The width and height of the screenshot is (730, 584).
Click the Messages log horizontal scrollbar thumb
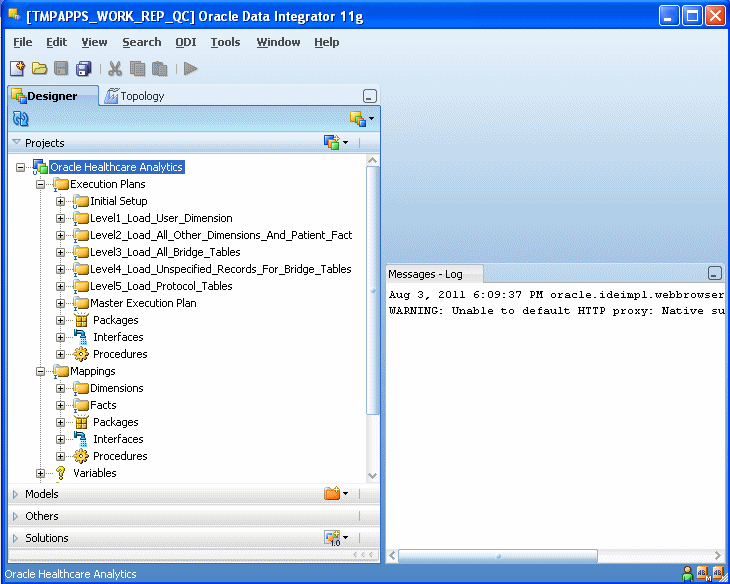pos(498,556)
